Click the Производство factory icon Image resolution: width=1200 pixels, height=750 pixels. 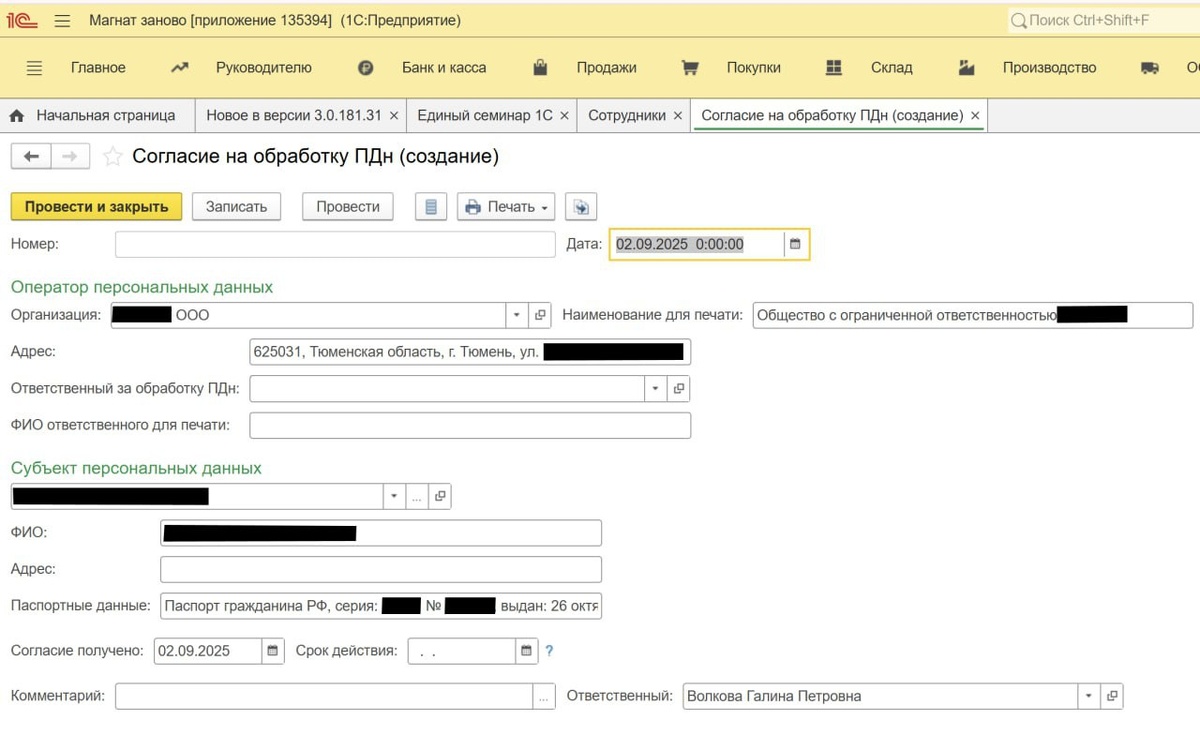coord(966,67)
